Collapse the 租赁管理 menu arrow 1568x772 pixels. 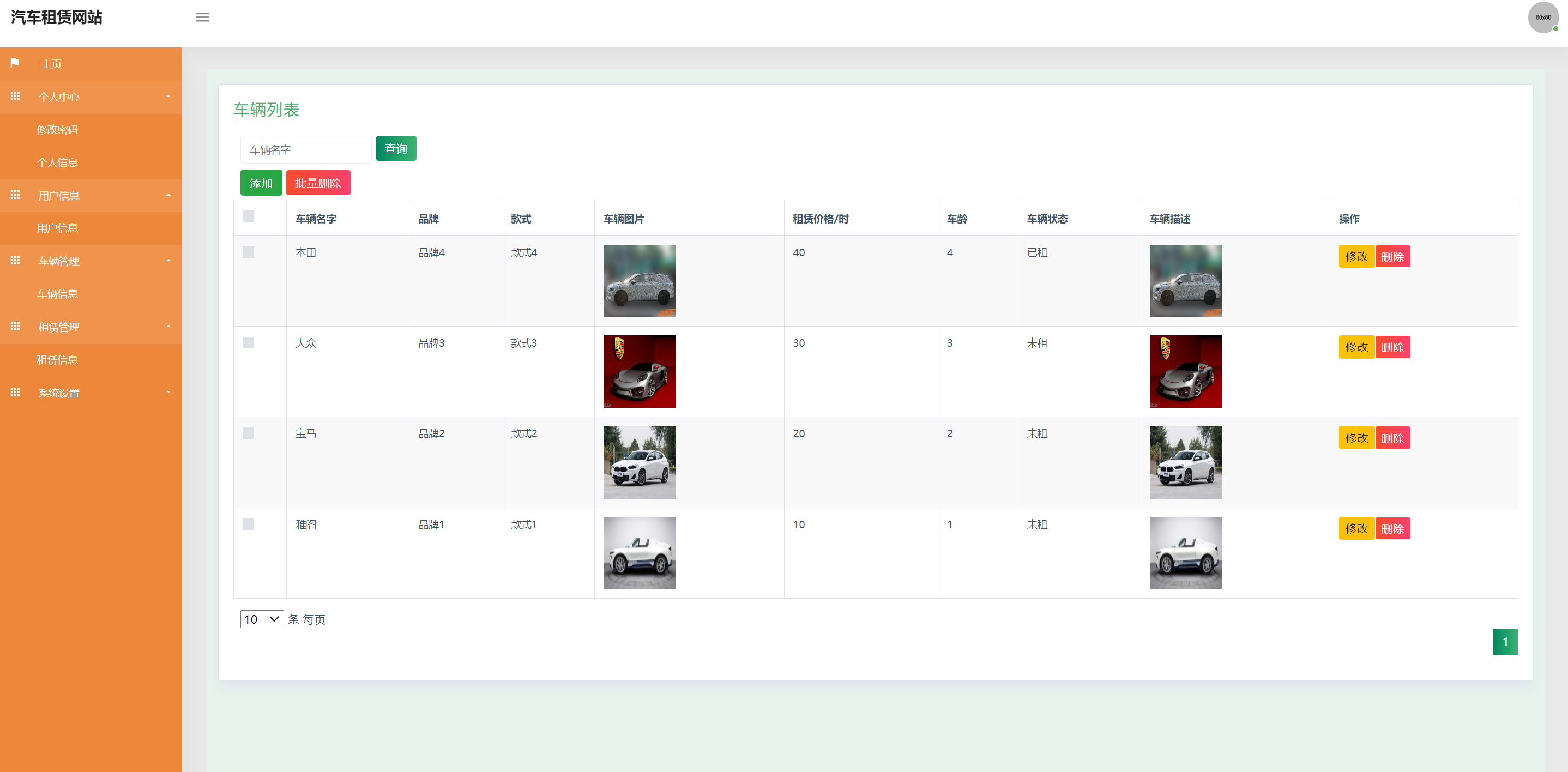pos(168,327)
